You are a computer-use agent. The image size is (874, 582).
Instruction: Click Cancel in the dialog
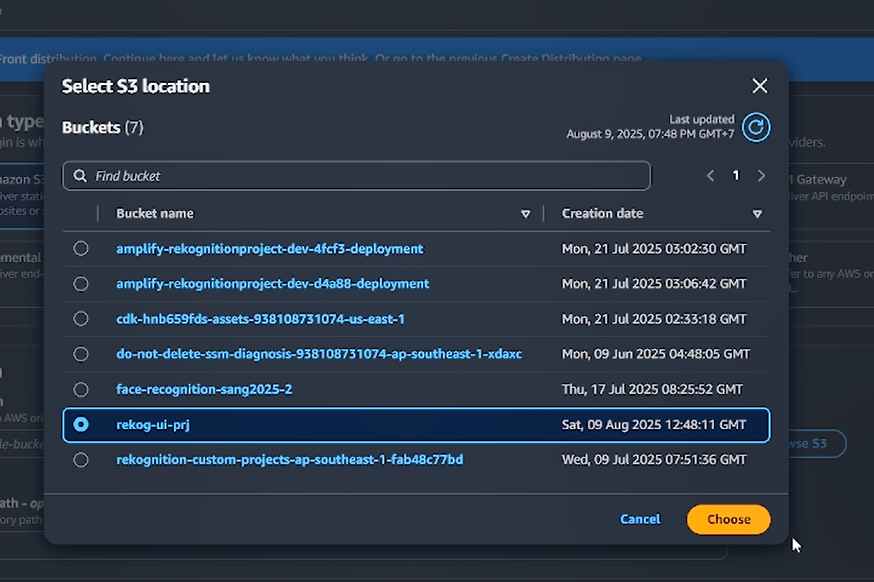[640, 519]
